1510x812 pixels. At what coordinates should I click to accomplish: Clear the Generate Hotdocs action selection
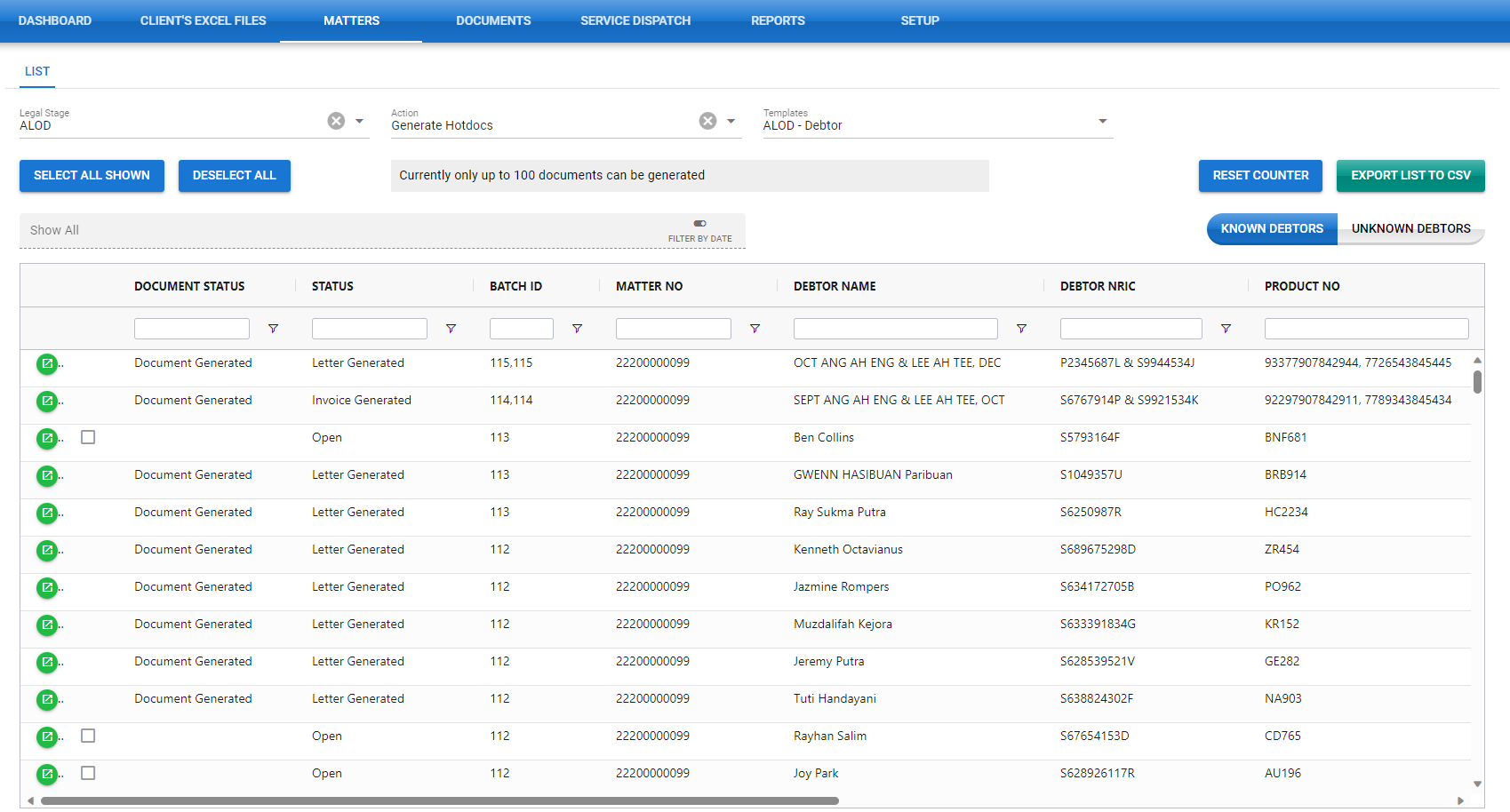pos(707,121)
